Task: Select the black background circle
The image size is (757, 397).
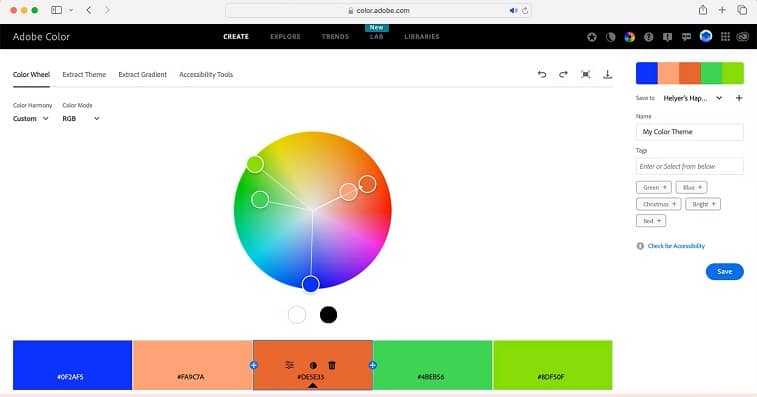Action: coord(328,315)
